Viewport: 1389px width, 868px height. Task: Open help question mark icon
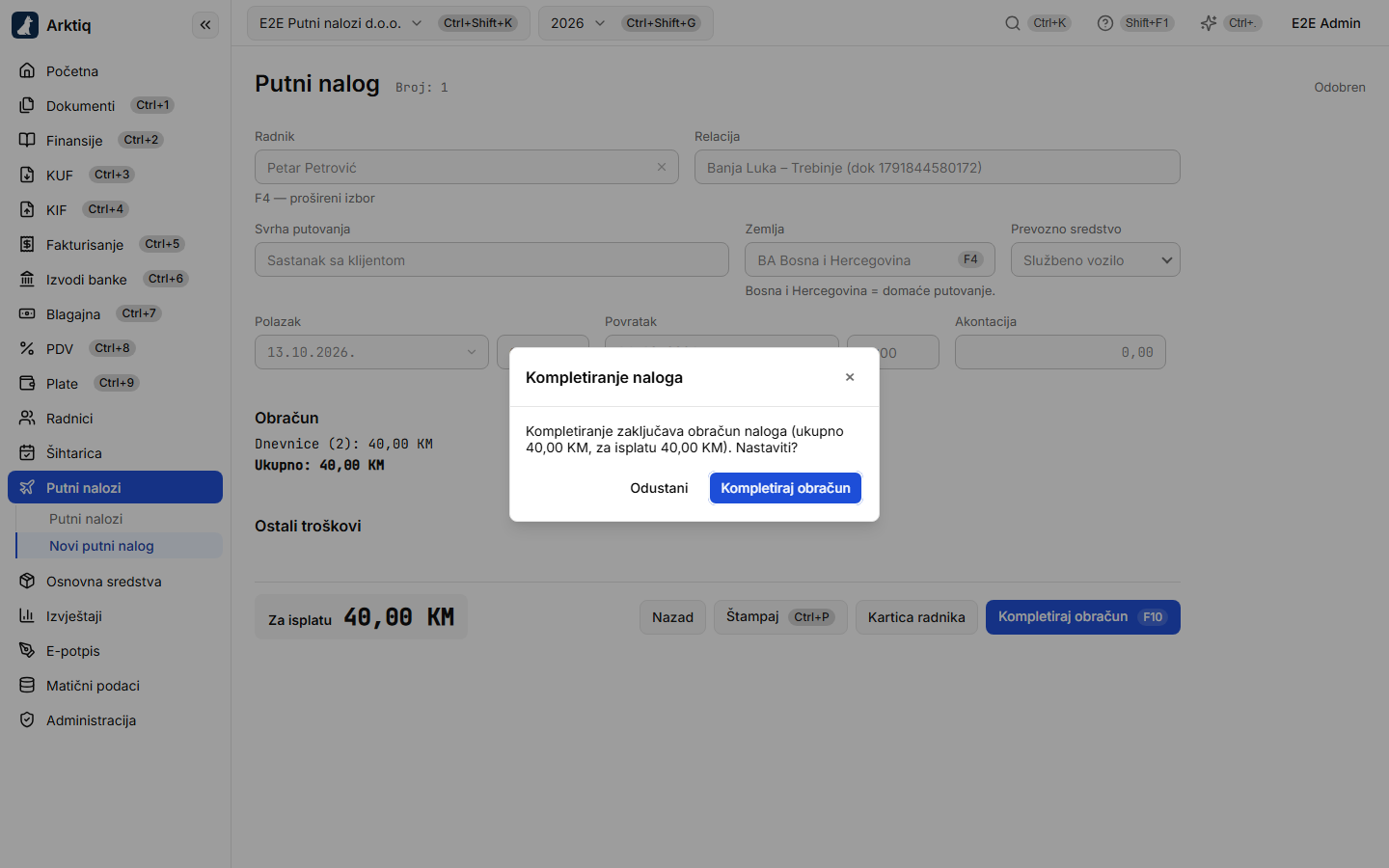[x=1105, y=23]
